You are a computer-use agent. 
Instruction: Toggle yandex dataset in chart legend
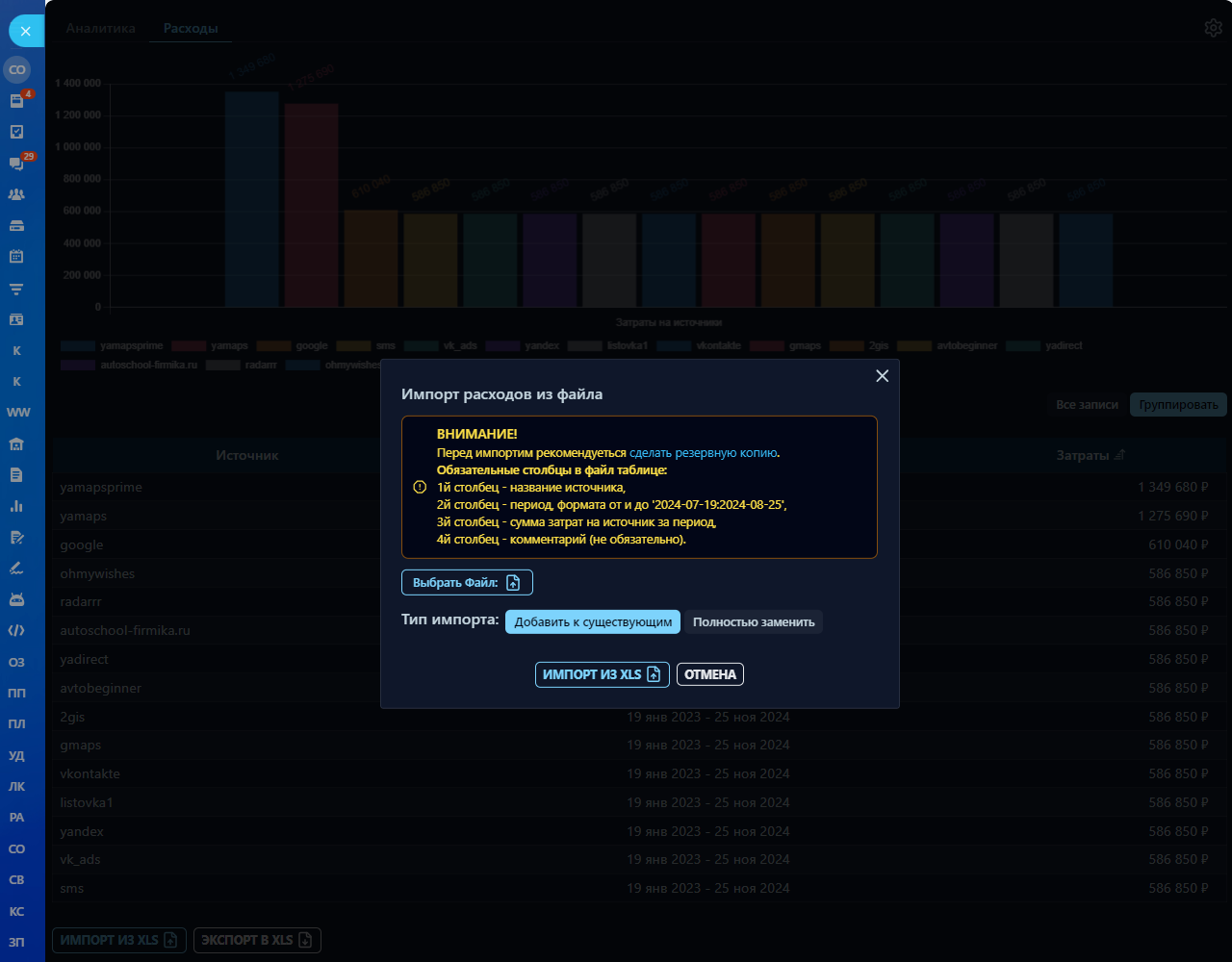(523, 345)
